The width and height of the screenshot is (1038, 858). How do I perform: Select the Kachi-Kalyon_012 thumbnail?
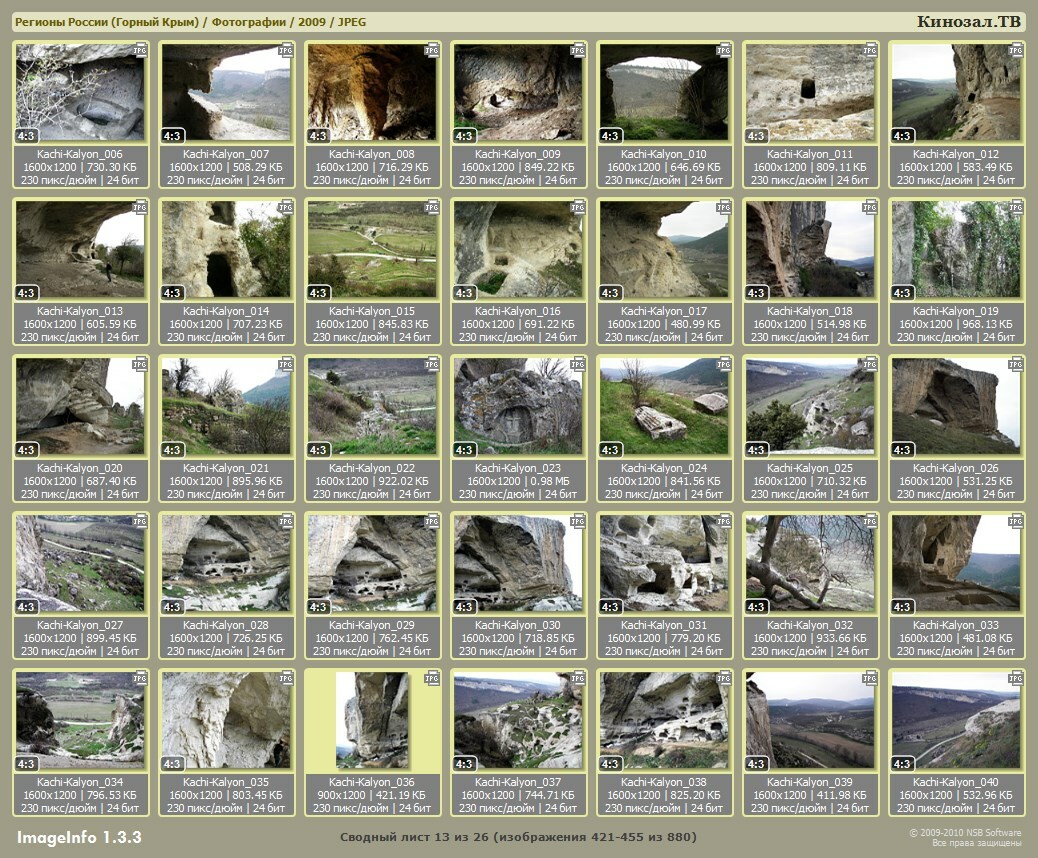click(956, 92)
